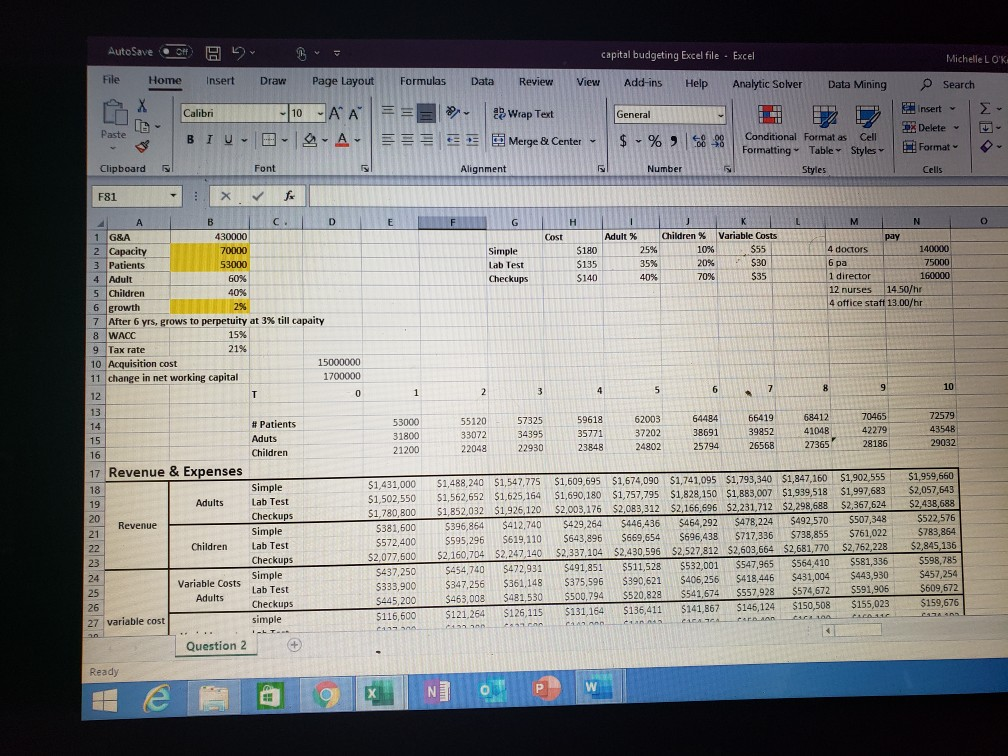
Task: Click the Accounting dollar format icon
Action: point(623,141)
